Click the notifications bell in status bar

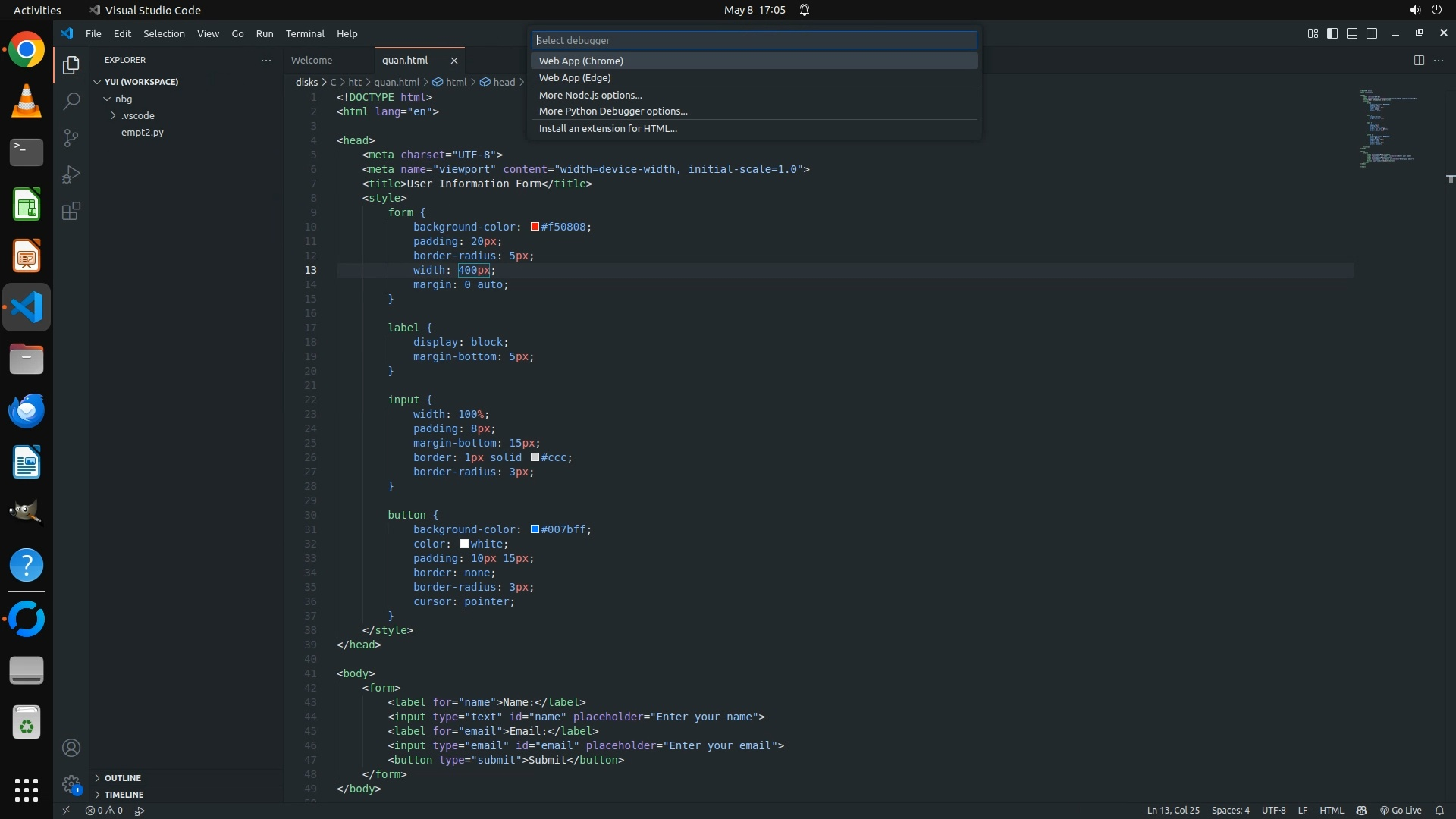pos(1439,810)
